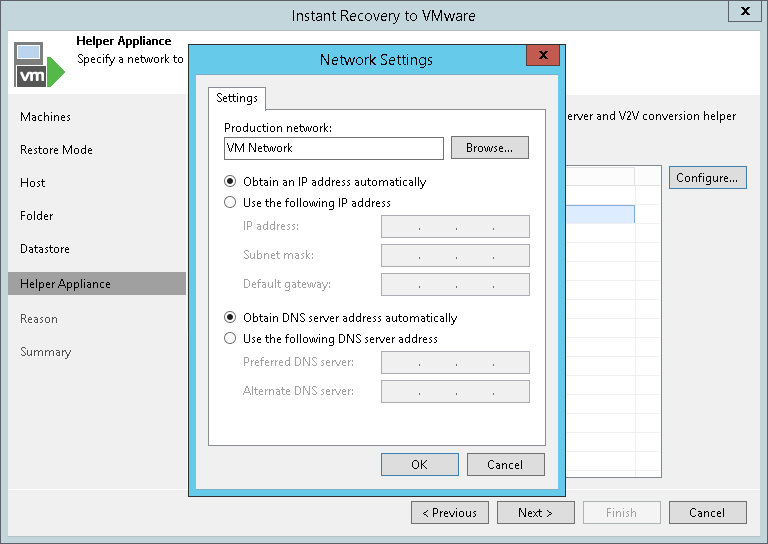Click the VM wizard icon in the header
The height and width of the screenshot is (544, 768).
(39, 64)
